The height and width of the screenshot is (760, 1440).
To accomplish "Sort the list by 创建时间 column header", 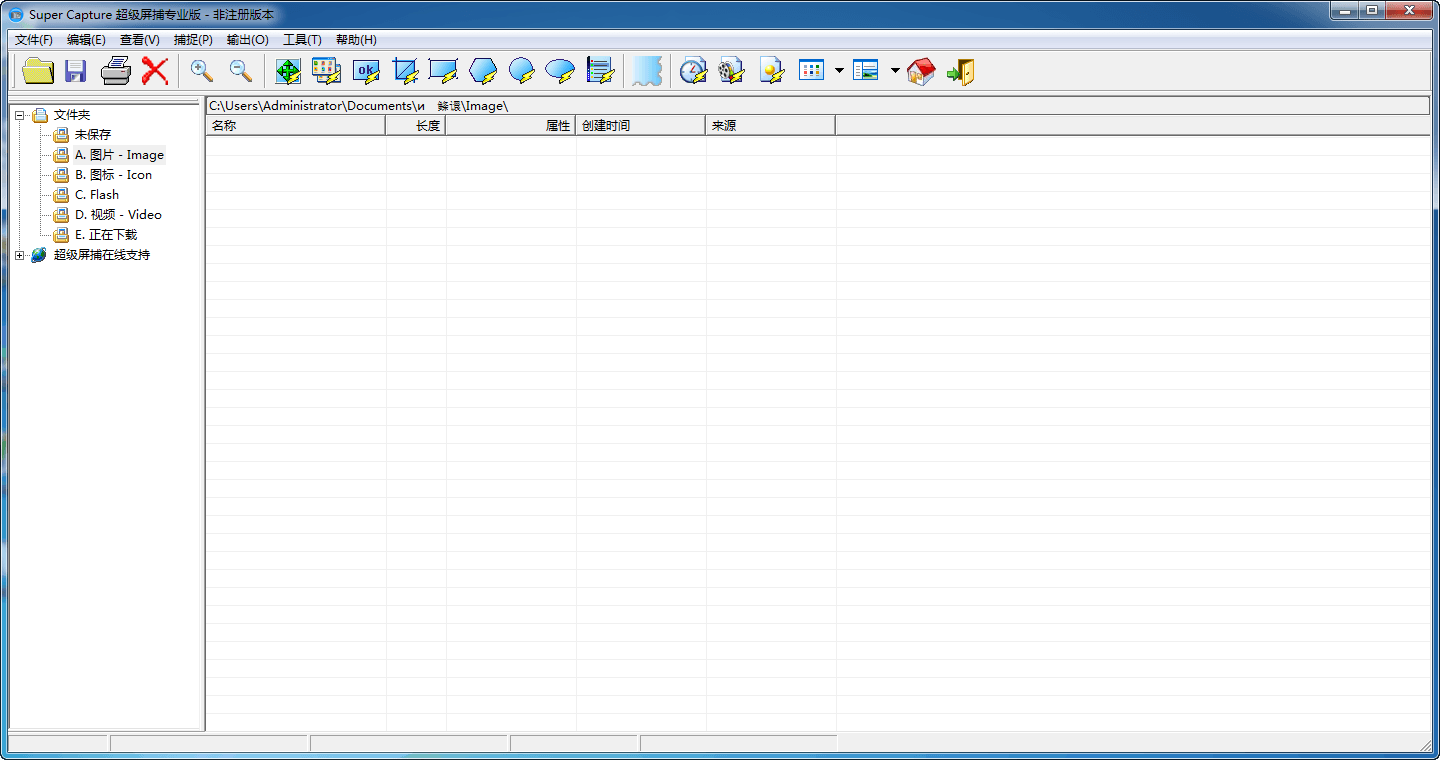I will (640, 126).
